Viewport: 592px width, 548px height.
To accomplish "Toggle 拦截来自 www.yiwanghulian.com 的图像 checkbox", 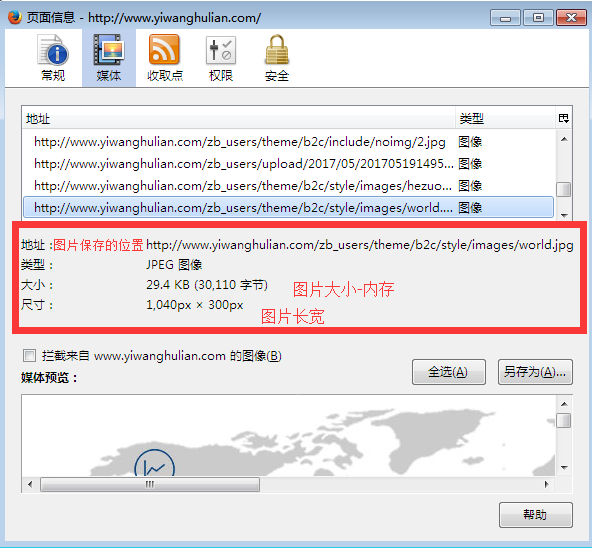I will tap(29, 356).
